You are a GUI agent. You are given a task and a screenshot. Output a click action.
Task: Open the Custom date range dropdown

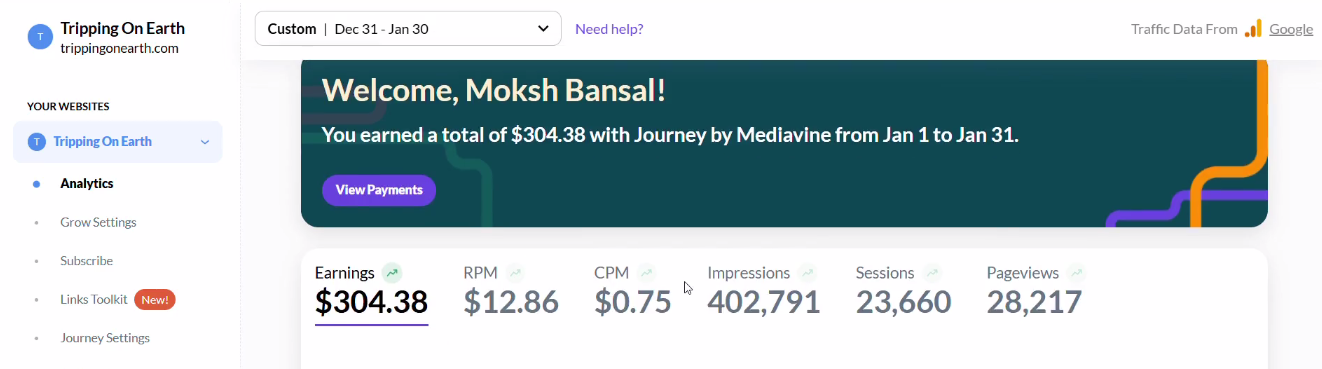408,29
